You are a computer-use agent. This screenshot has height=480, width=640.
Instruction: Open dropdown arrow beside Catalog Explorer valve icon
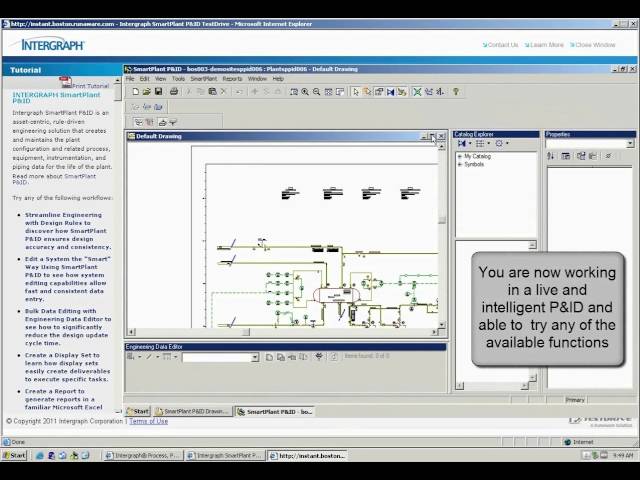point(470,143)
